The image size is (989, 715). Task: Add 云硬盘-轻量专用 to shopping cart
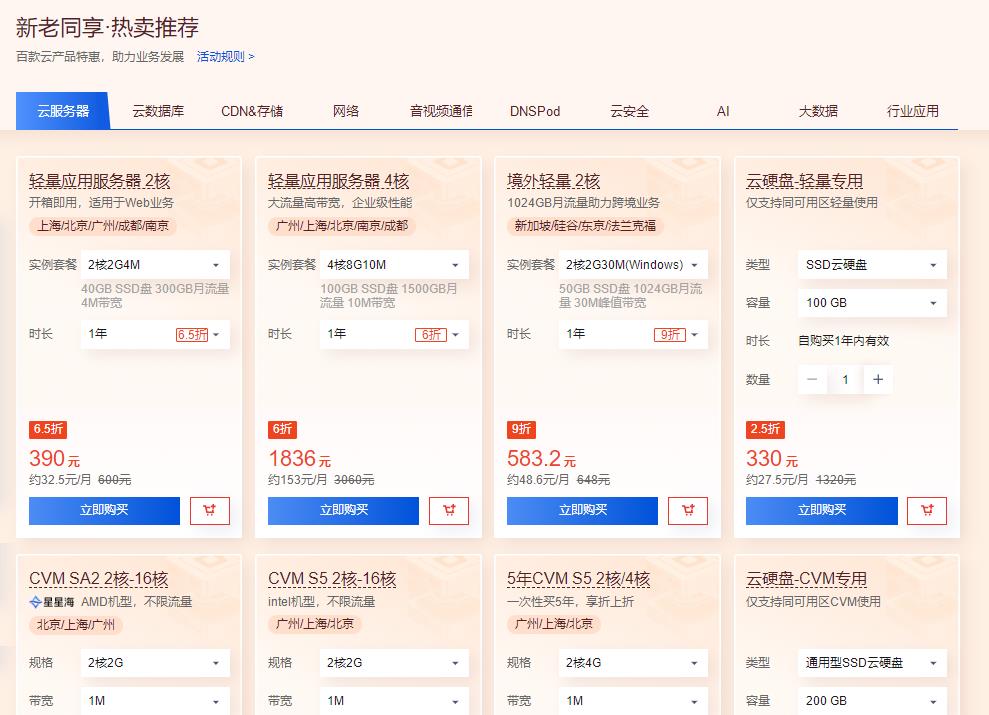pyautogui.click(x=927, y=511)
